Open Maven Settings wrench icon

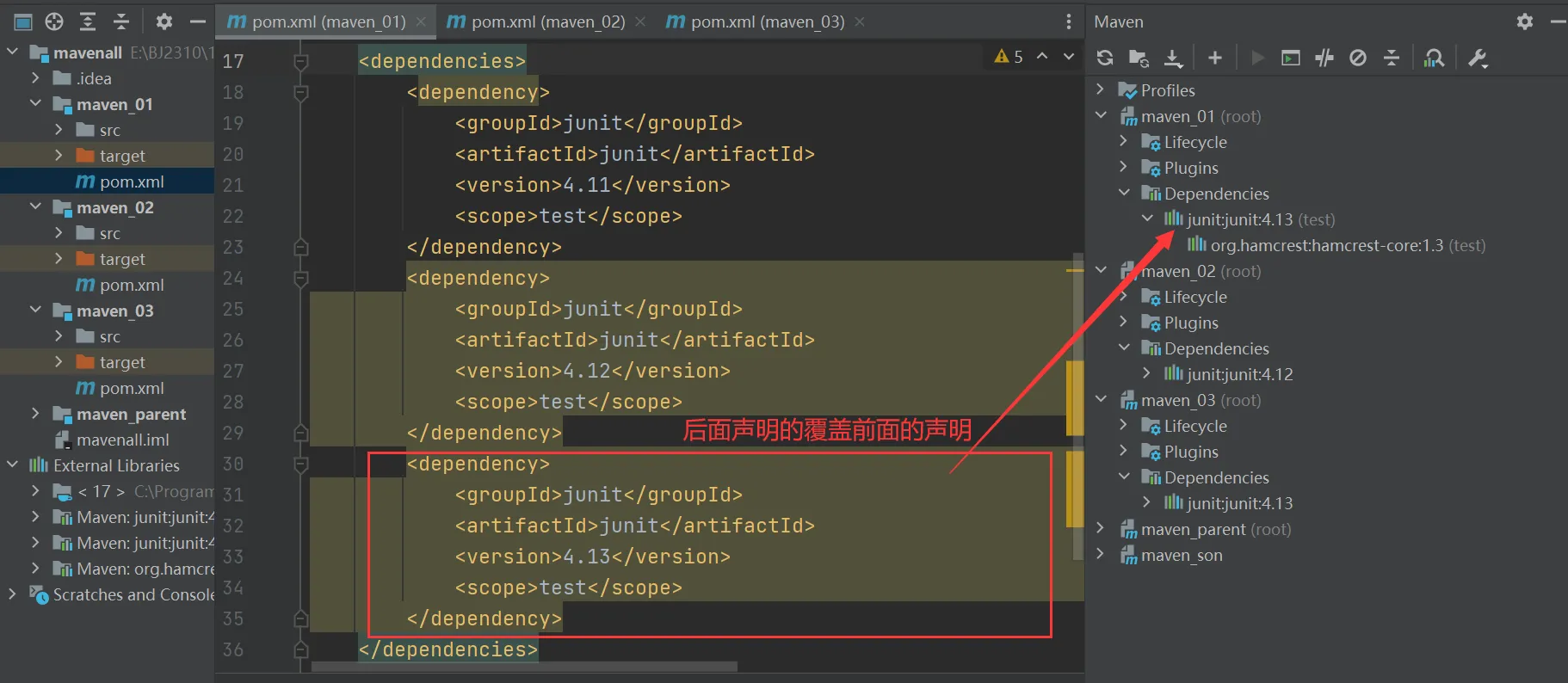pos(1478,58)
